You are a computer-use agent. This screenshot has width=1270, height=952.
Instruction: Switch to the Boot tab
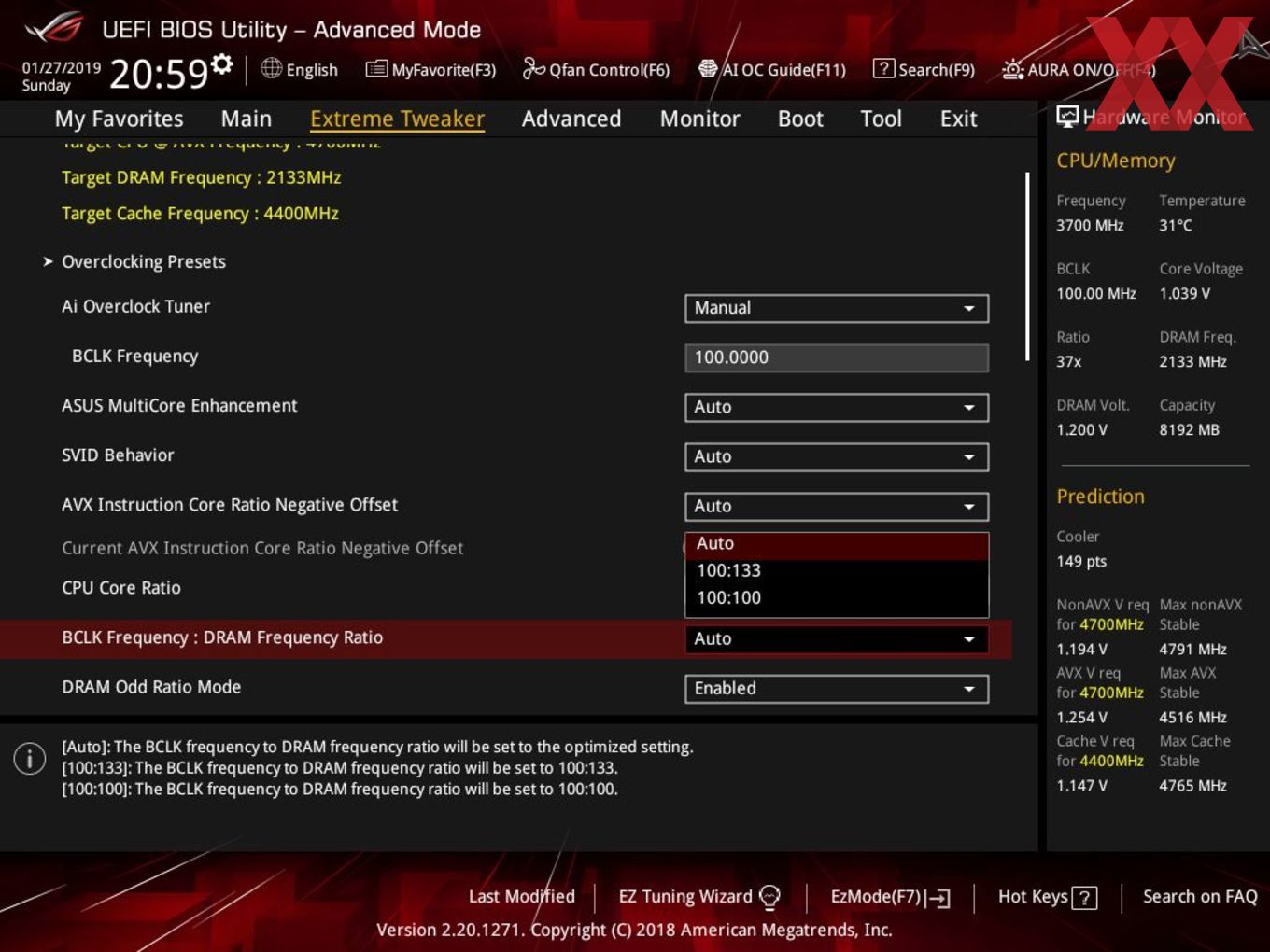(800, 119)
